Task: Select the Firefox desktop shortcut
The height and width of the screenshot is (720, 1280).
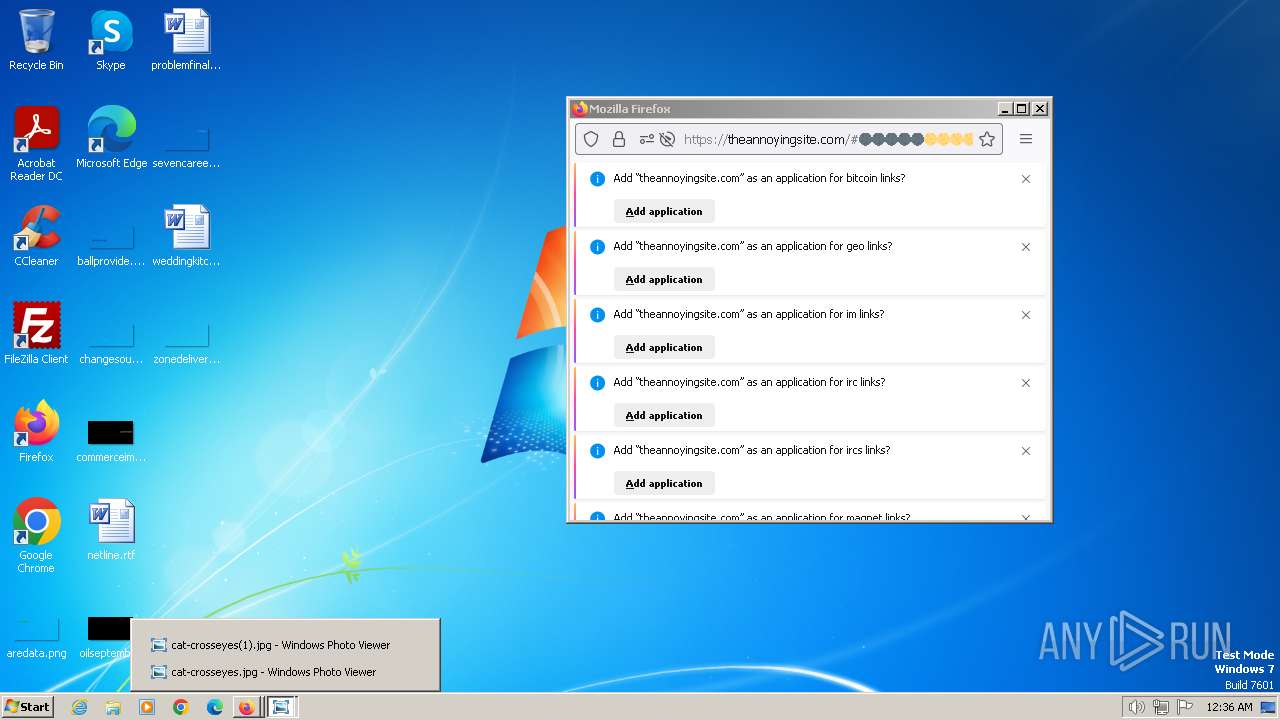Action: (x=36, y=432)
